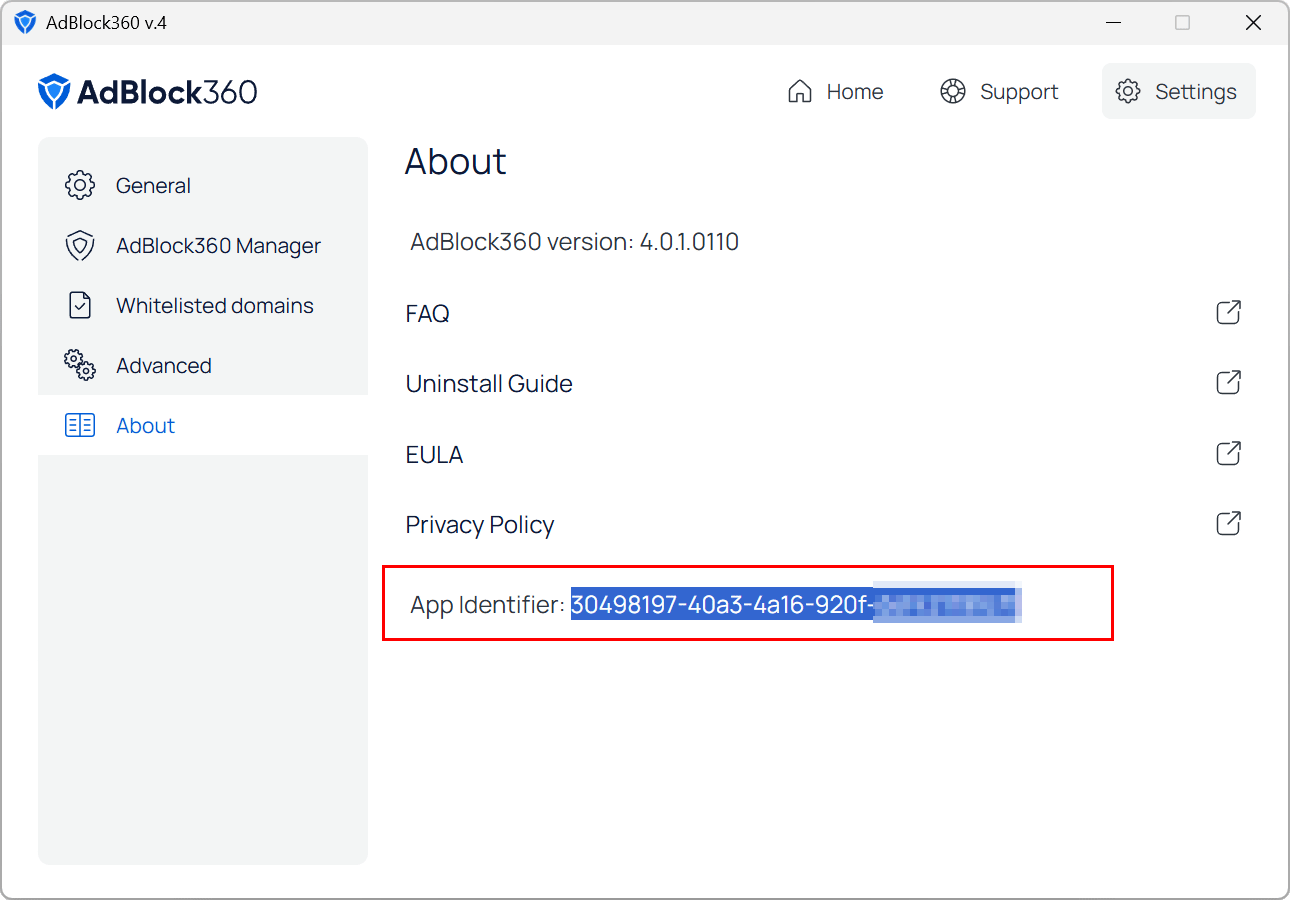Click the Whitelisted domains document icon
The width and height of the screenshot is (1290, 900).
click(x=79, y=305)
